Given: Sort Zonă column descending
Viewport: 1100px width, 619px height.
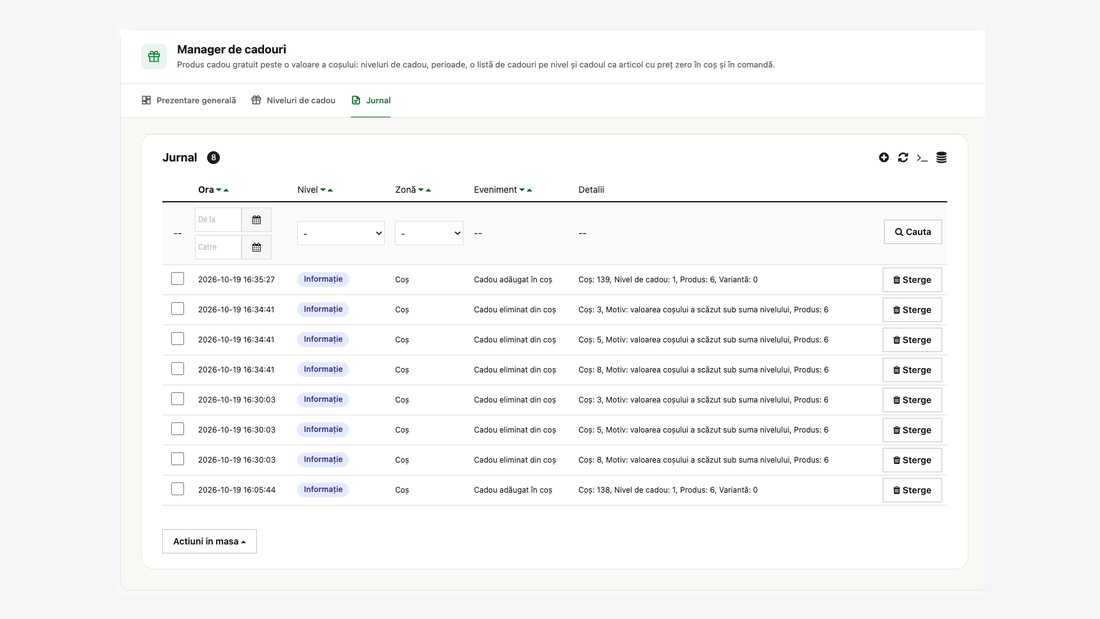Looking at the screenshot, I should pyautogui.click(x=421, y=190).
